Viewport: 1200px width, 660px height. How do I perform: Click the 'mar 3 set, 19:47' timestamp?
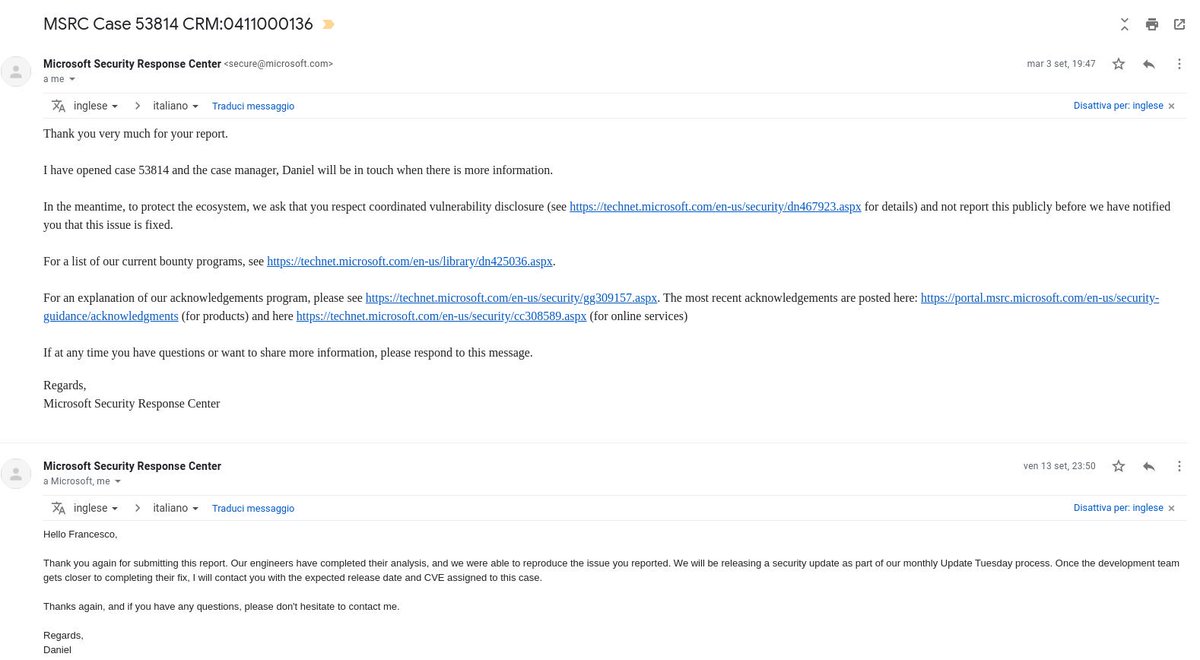pos(1061,64)
